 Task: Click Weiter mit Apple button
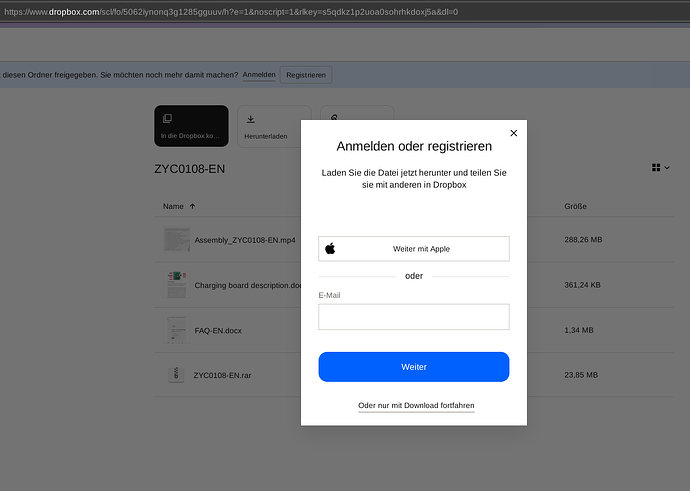click(414, 249)
